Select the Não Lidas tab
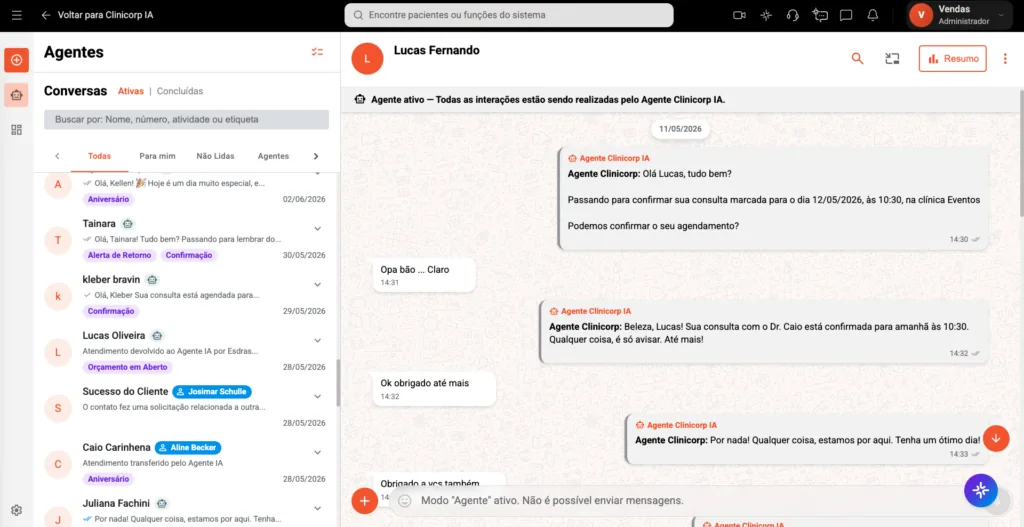1024x527 pixels. [216, 156]
